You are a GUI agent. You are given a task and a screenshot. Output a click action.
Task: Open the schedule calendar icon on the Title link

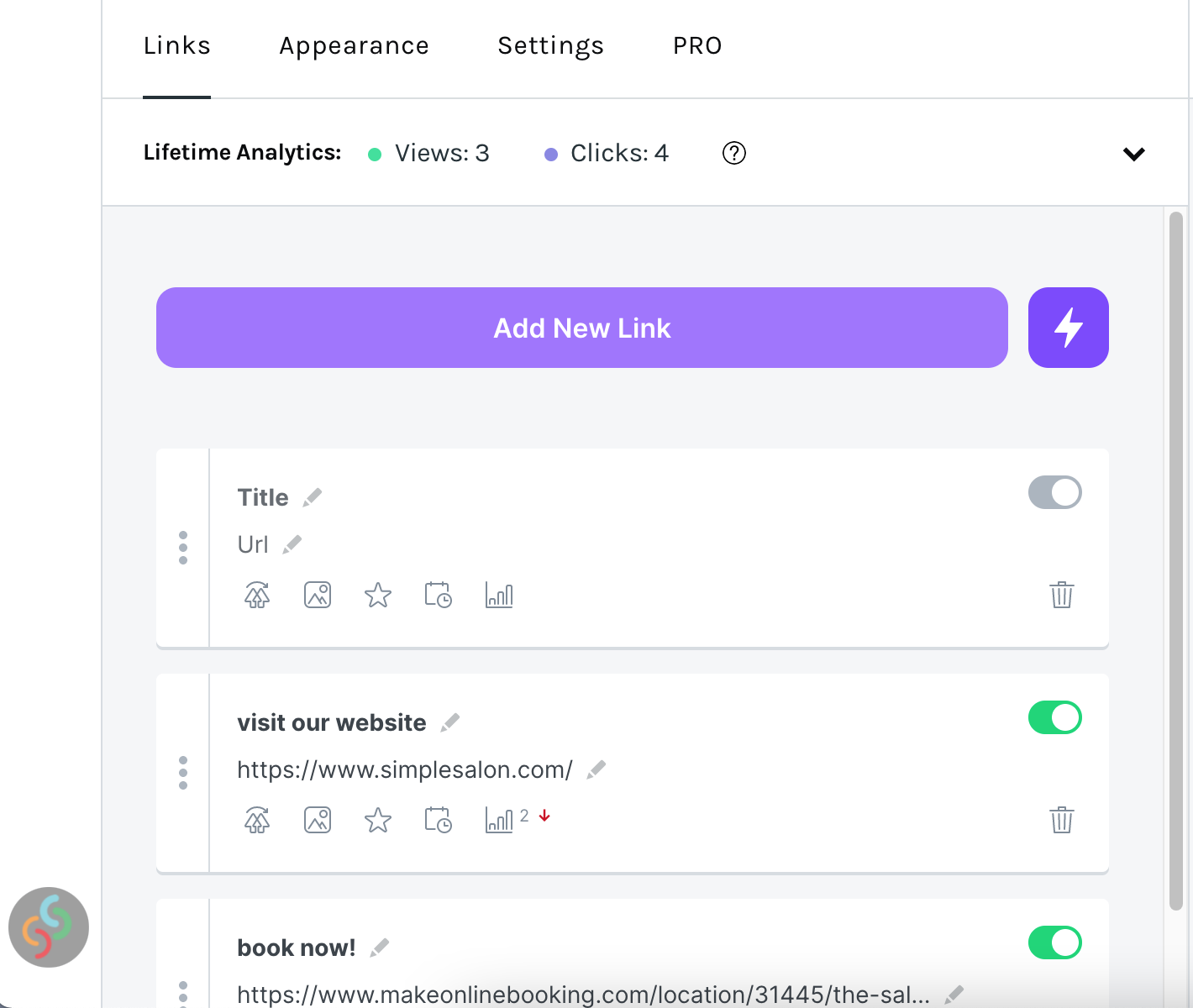click(x=438, y=595)
